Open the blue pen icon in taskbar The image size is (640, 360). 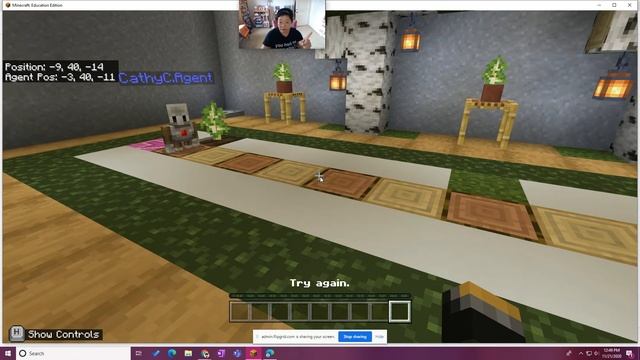(x=156, y=353)
